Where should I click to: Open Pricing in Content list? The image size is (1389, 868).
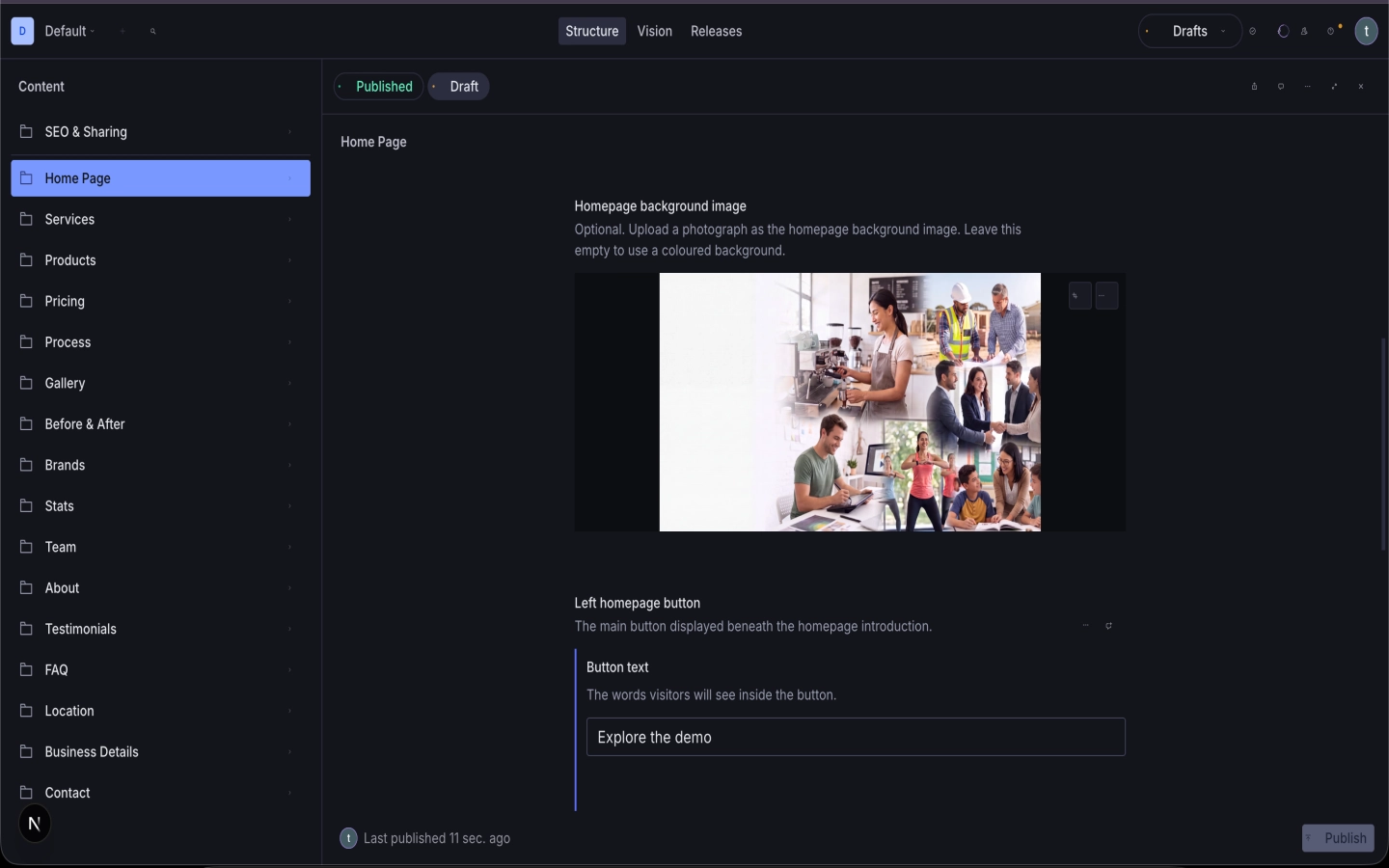tap(160, 301)
